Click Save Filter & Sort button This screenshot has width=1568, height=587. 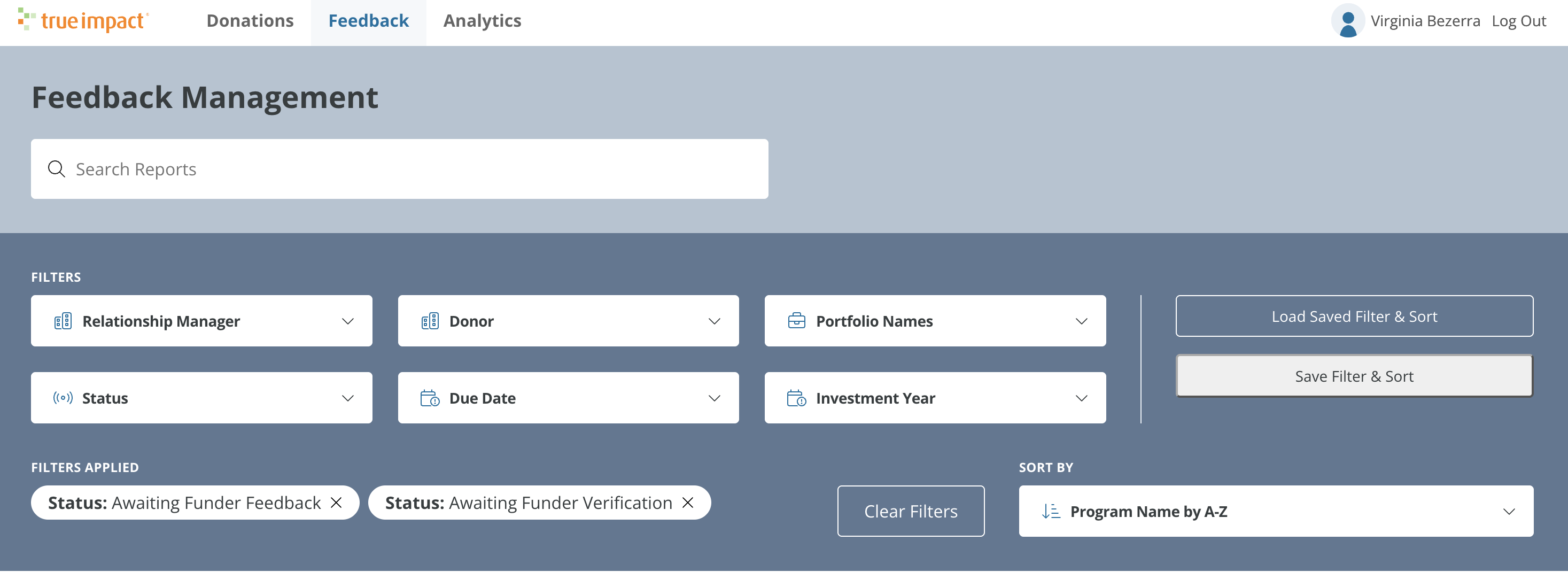(x=1354, y=376)
